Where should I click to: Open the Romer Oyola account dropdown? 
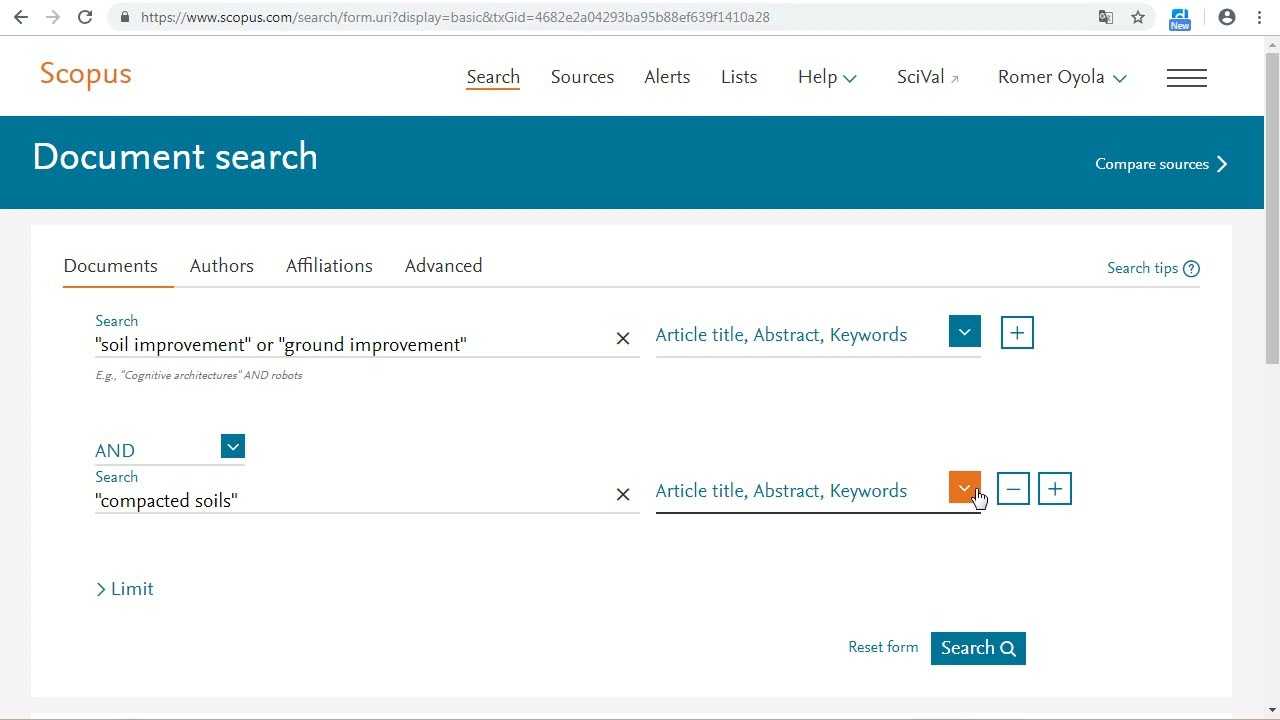pos(1062,77)
